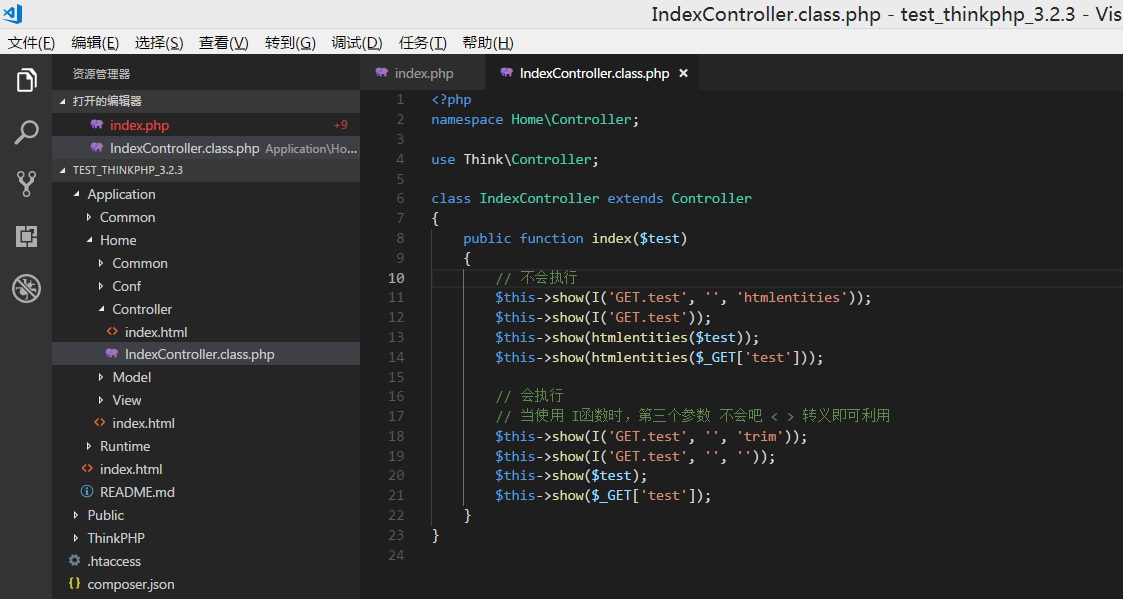Open the Explorer view in activity bar
Image resolution: width=1123 pixels, height=599 pixels.
tap(26, 80)
